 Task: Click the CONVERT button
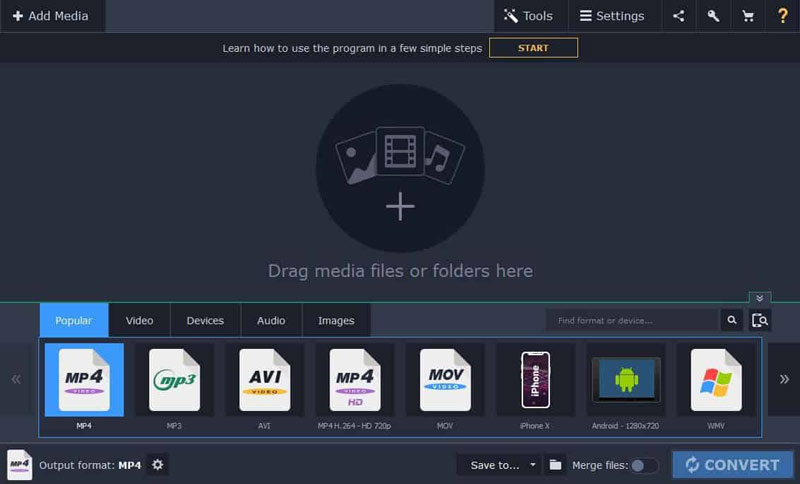tap(733, 465)
